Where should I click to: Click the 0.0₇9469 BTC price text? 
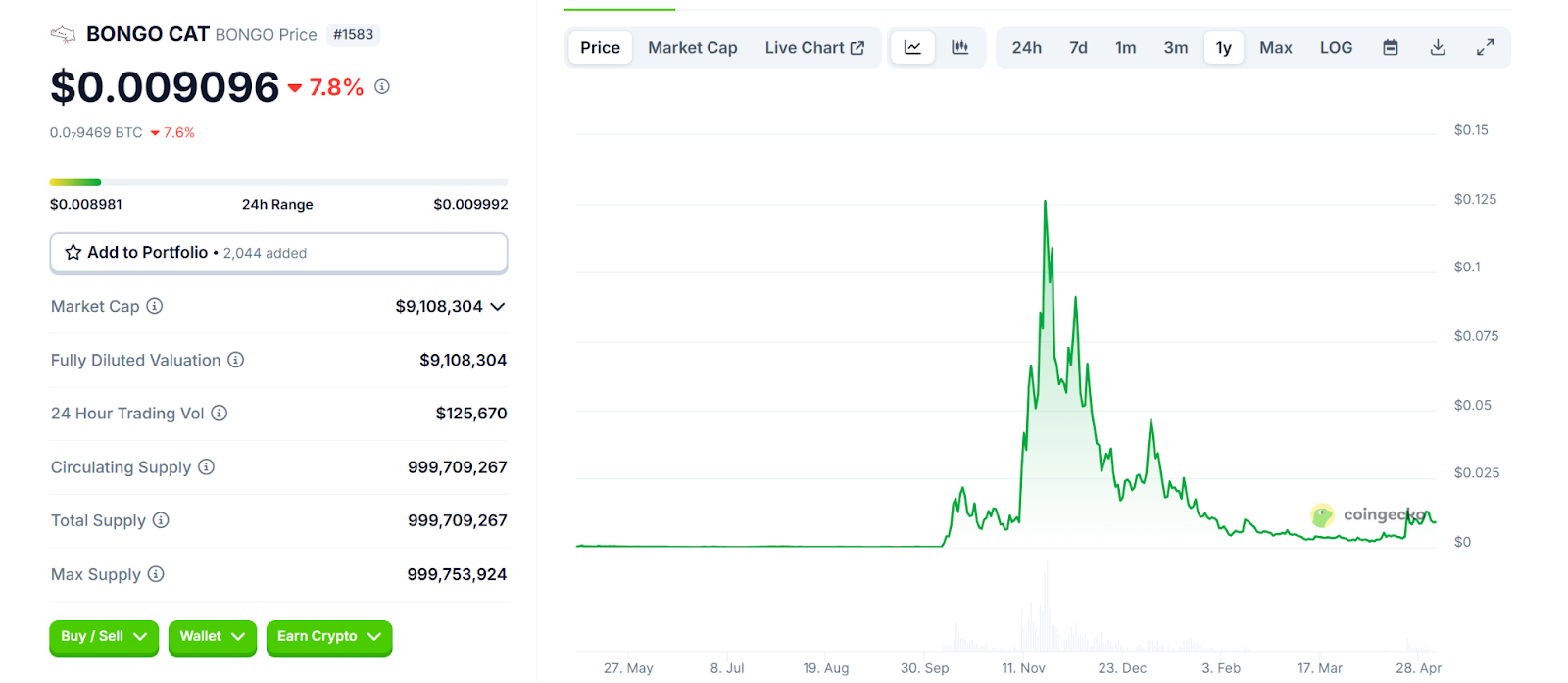coord(96,133)
